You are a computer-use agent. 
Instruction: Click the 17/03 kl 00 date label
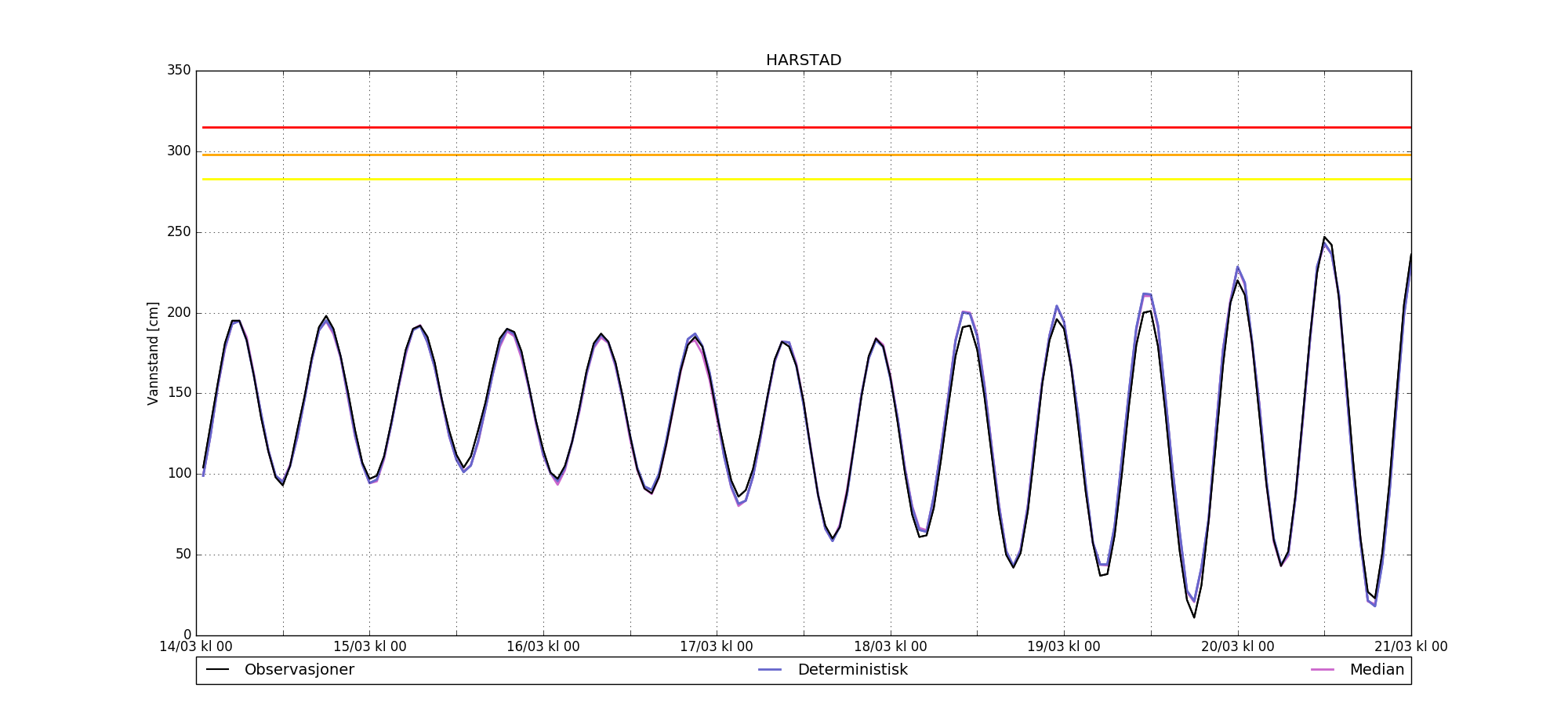(716, 647)
